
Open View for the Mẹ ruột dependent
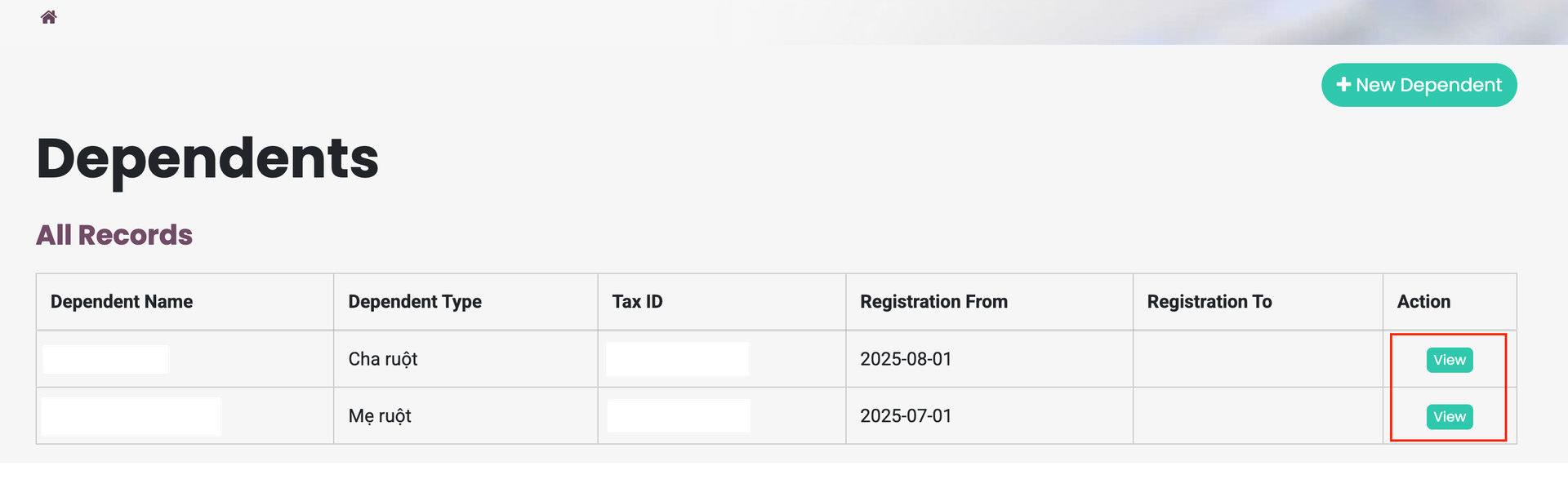point(1449,417)
